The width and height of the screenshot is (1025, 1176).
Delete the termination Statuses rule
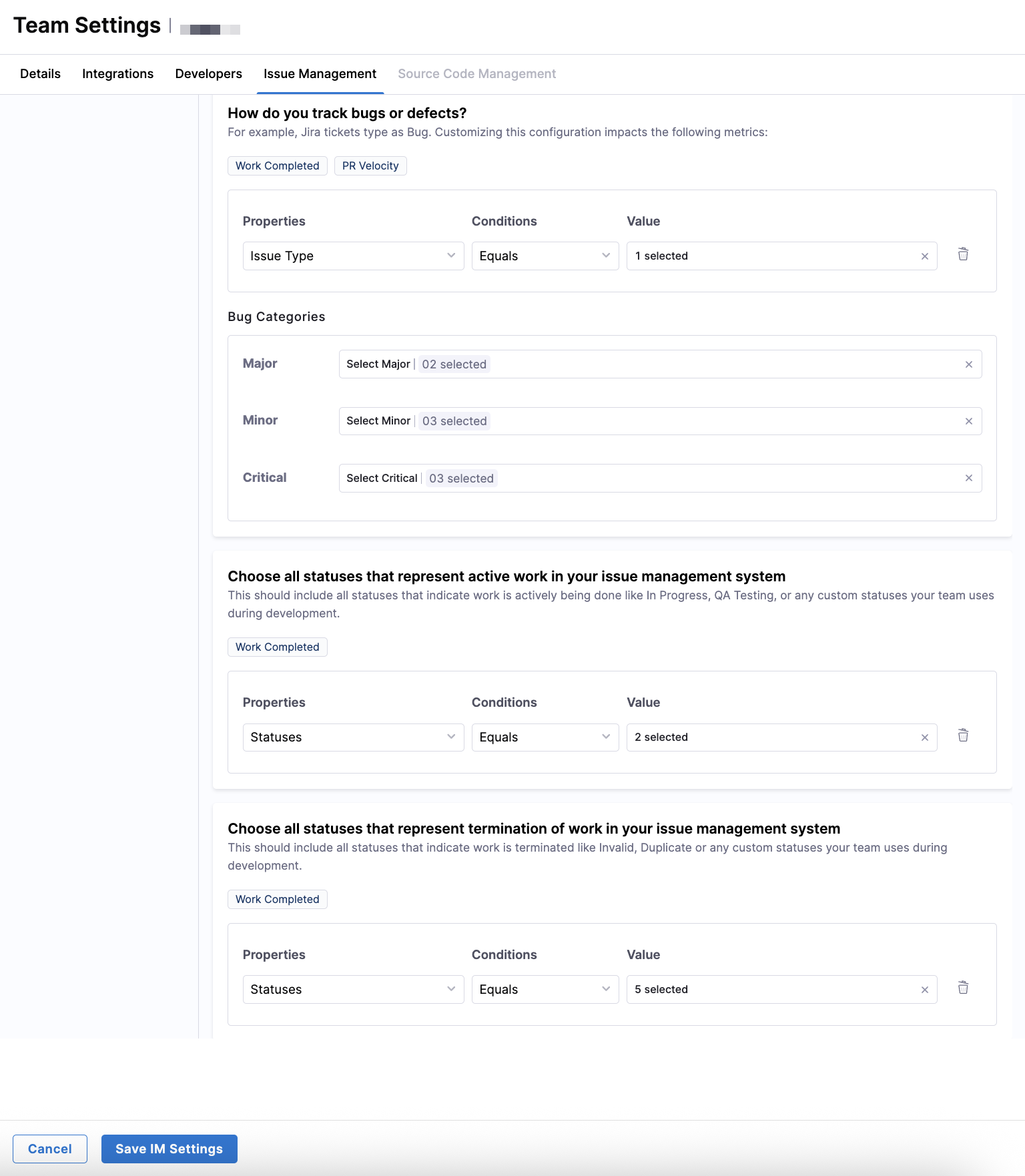(963, 988)
